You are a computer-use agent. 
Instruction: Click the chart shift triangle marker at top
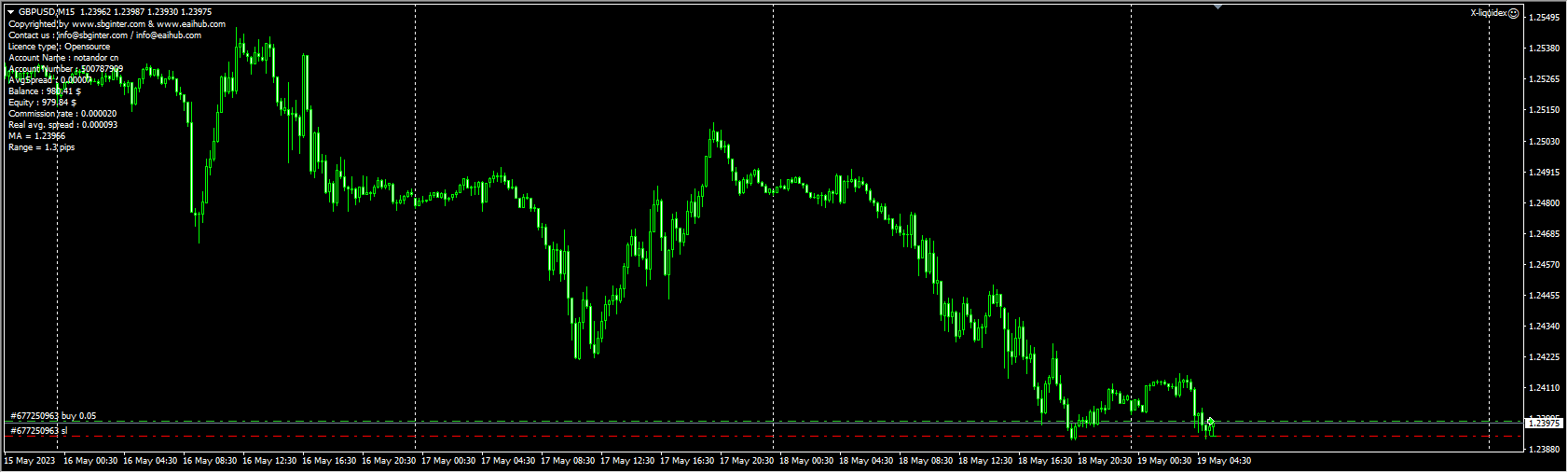(x=1217, y=7)
